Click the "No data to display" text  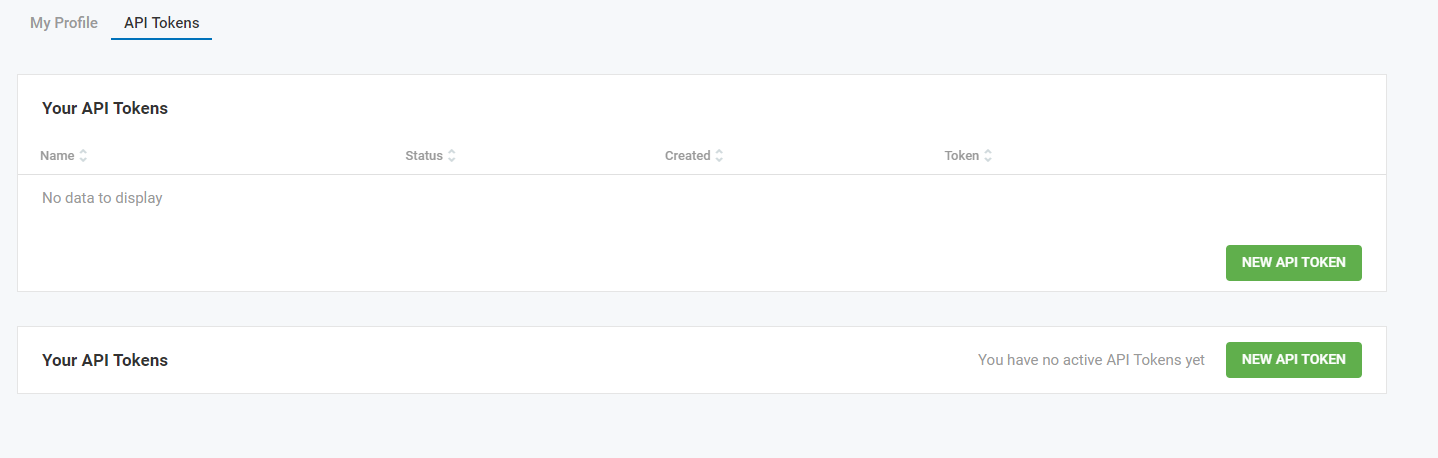coord(102,198)
